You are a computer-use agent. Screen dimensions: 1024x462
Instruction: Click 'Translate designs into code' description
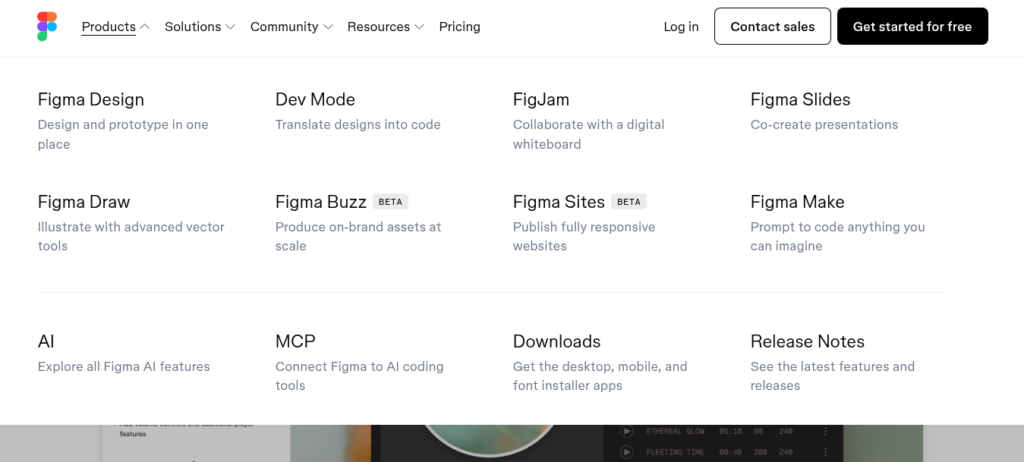pos(358,124)
